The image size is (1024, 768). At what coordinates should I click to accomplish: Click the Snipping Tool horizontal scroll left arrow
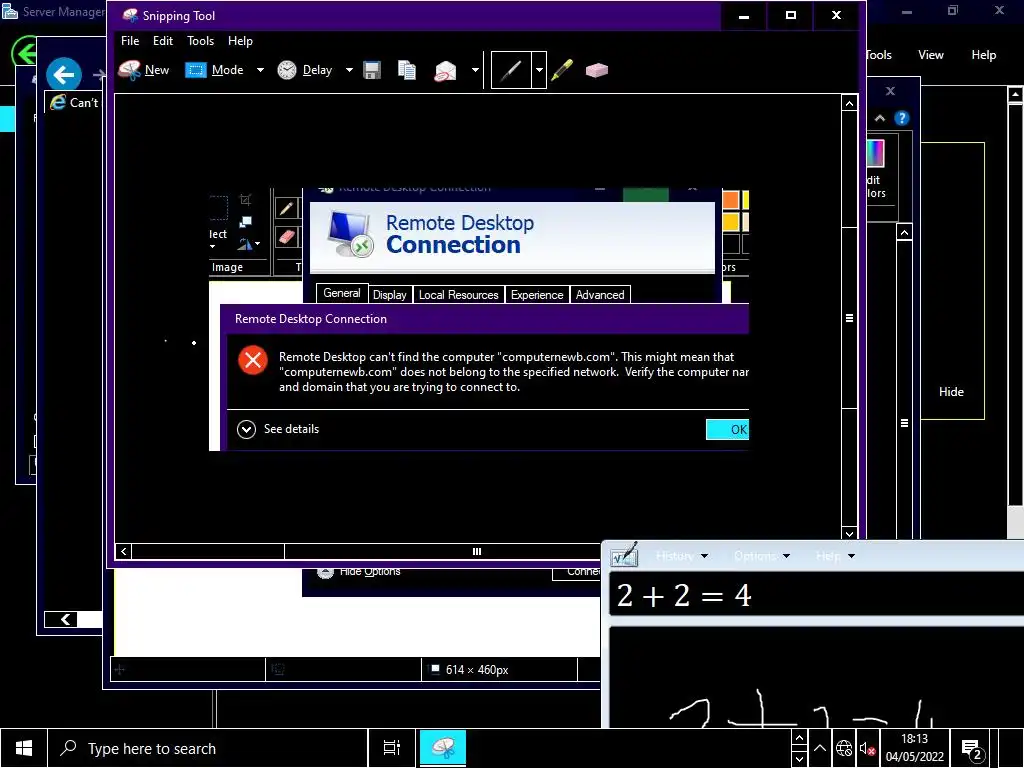point(123,551)
